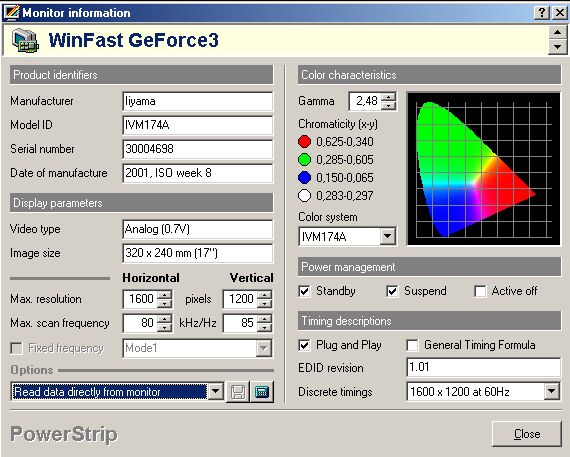Click the green value 0,285-0,605

pos(345,160)
